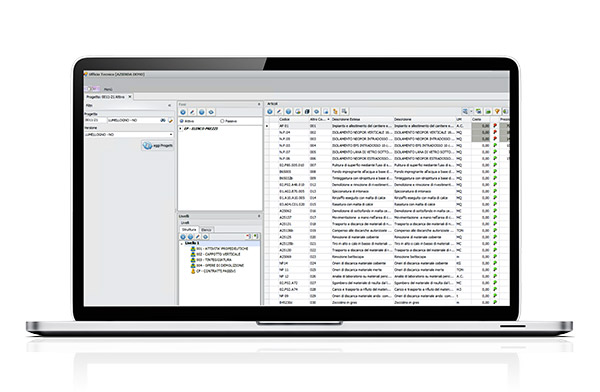Image resolution: width=600 pixels, height=392 pixels.
Task: Click the pencil edit icon in the Articoli toolbar
Action: [279, 111]
